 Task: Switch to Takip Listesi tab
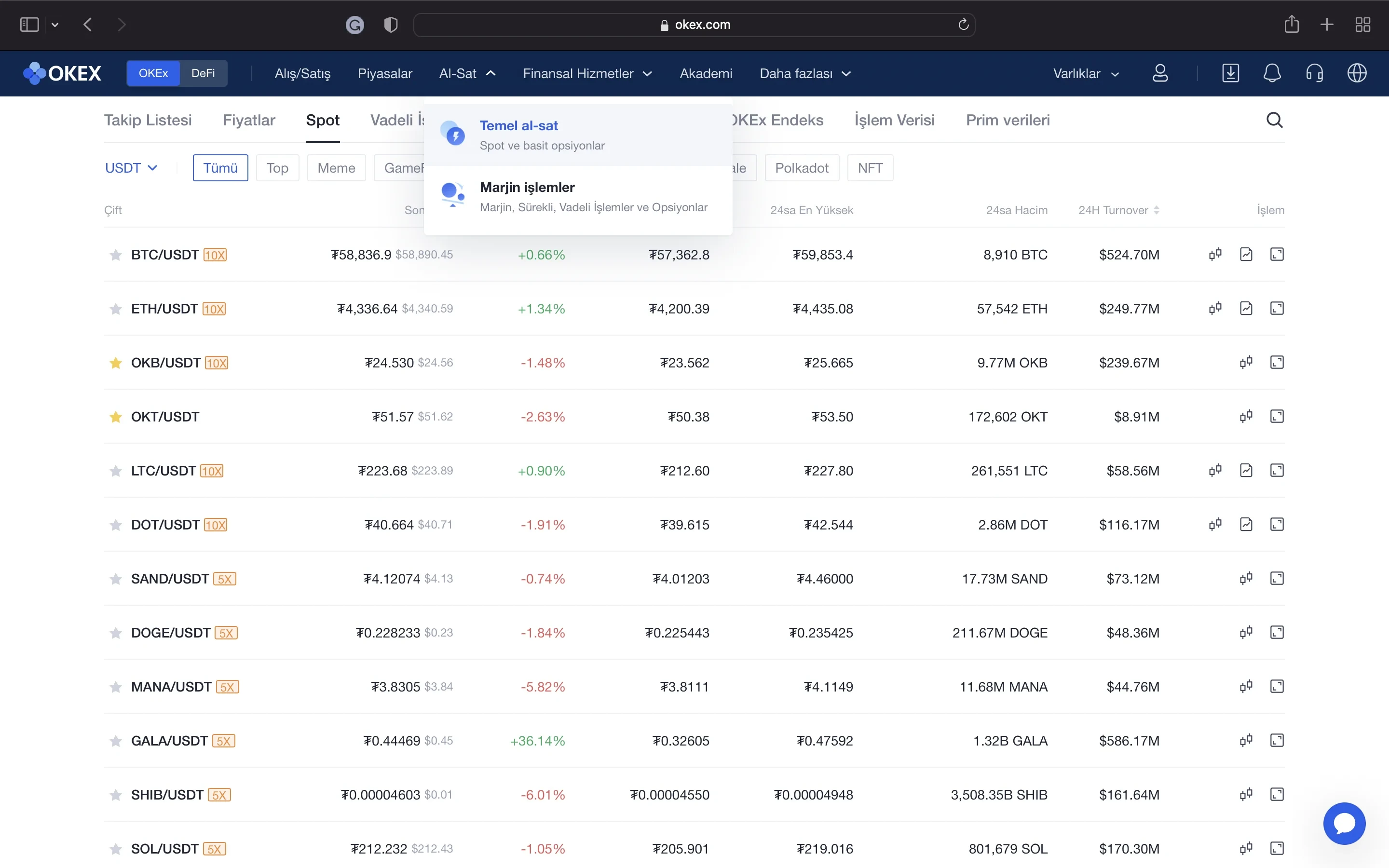148,120
